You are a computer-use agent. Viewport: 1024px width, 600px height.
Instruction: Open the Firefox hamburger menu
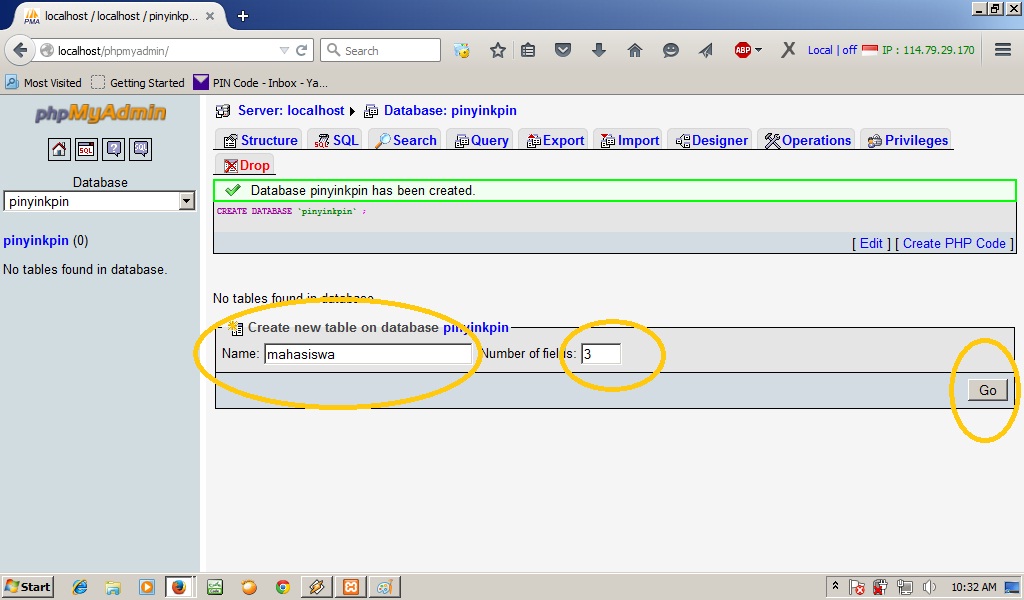coord(1002,49)
